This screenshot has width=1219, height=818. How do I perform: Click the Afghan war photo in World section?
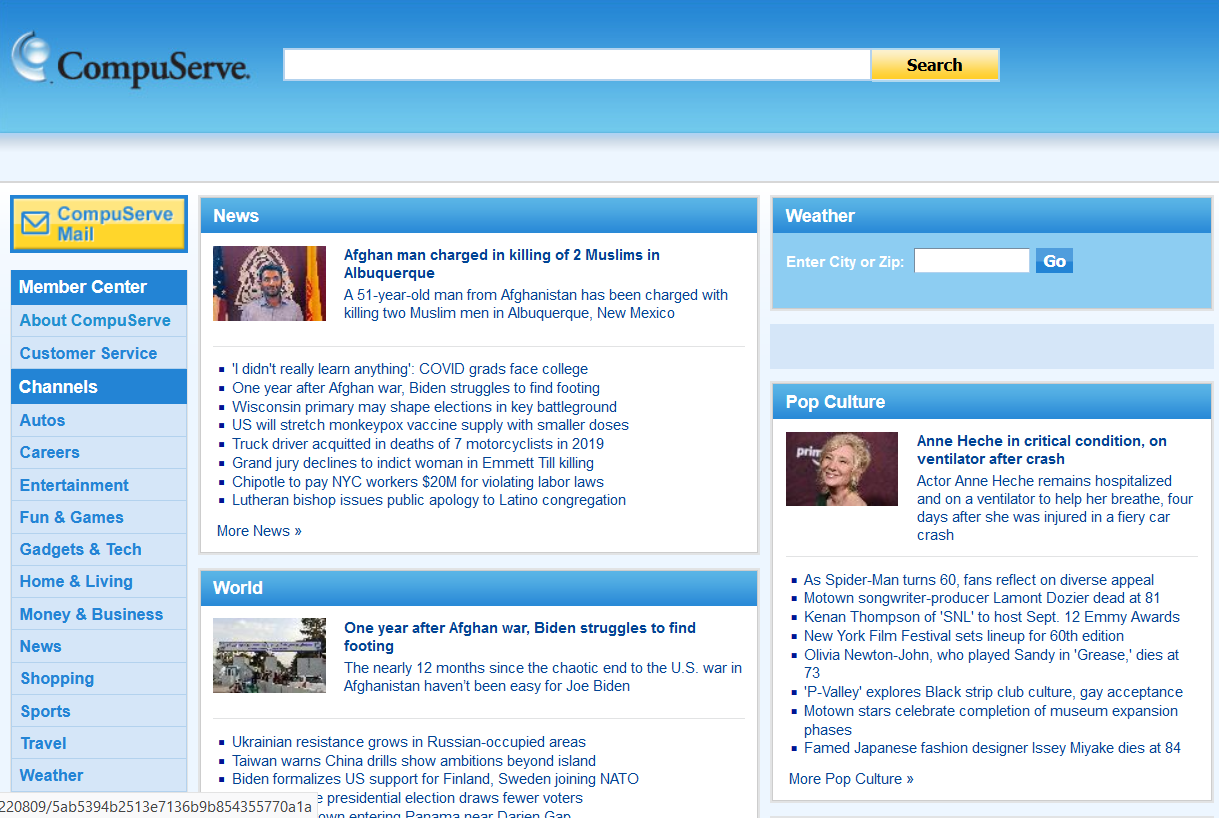coord(268,655)
